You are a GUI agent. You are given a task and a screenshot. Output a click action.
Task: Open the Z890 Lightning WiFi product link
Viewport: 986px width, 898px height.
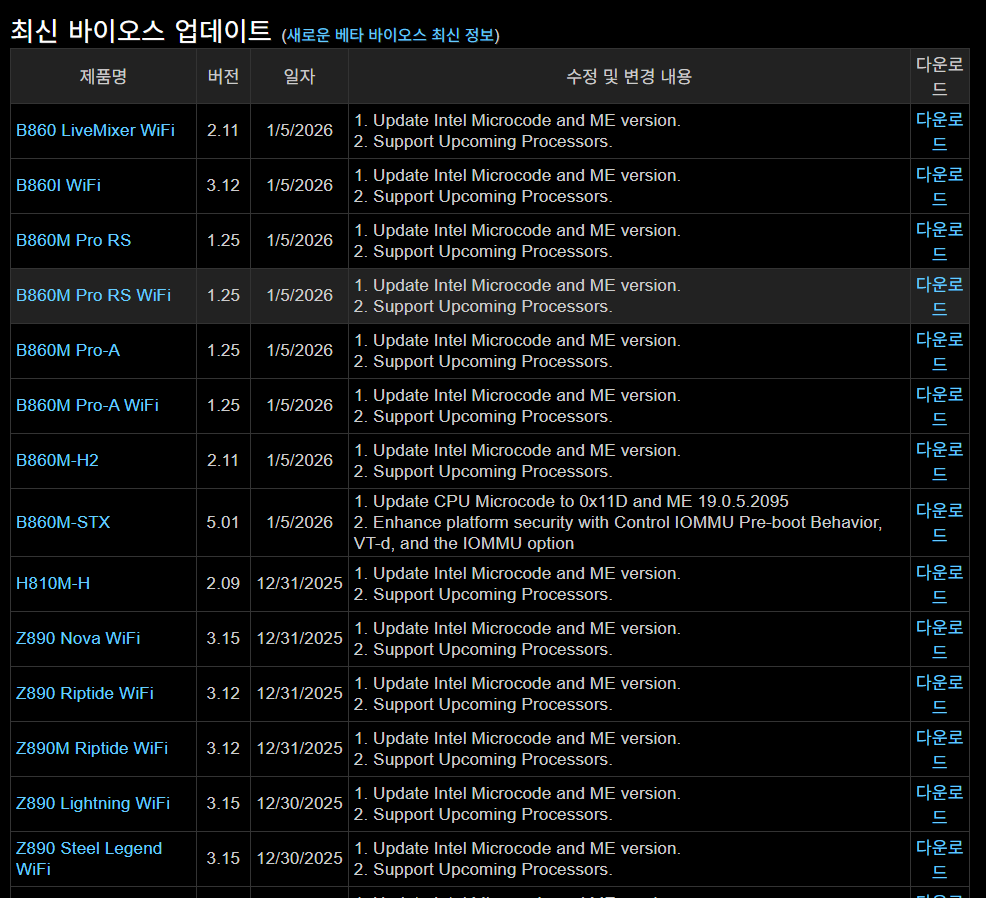click(92, 804)
